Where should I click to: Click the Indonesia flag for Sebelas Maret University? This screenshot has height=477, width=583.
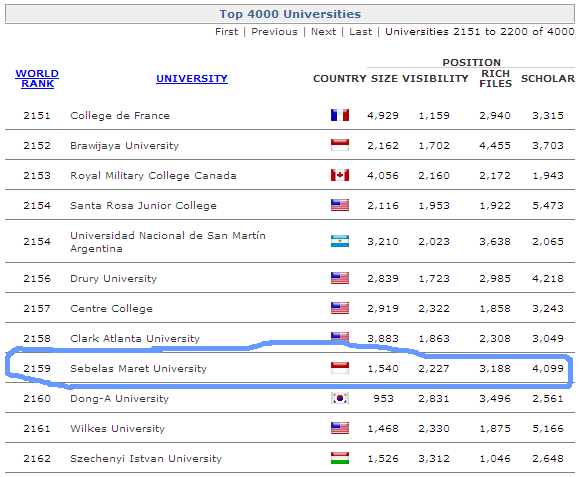point(340,368)
